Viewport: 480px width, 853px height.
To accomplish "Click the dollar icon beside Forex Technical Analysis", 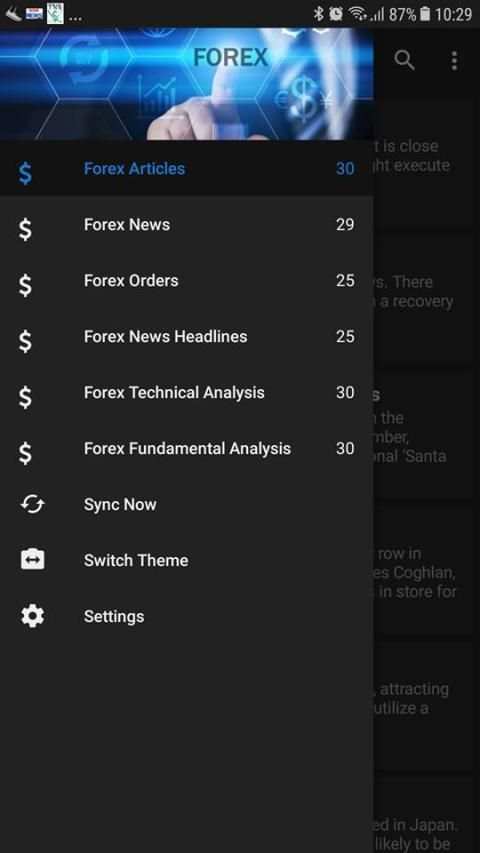I will (x=25, y=397).
